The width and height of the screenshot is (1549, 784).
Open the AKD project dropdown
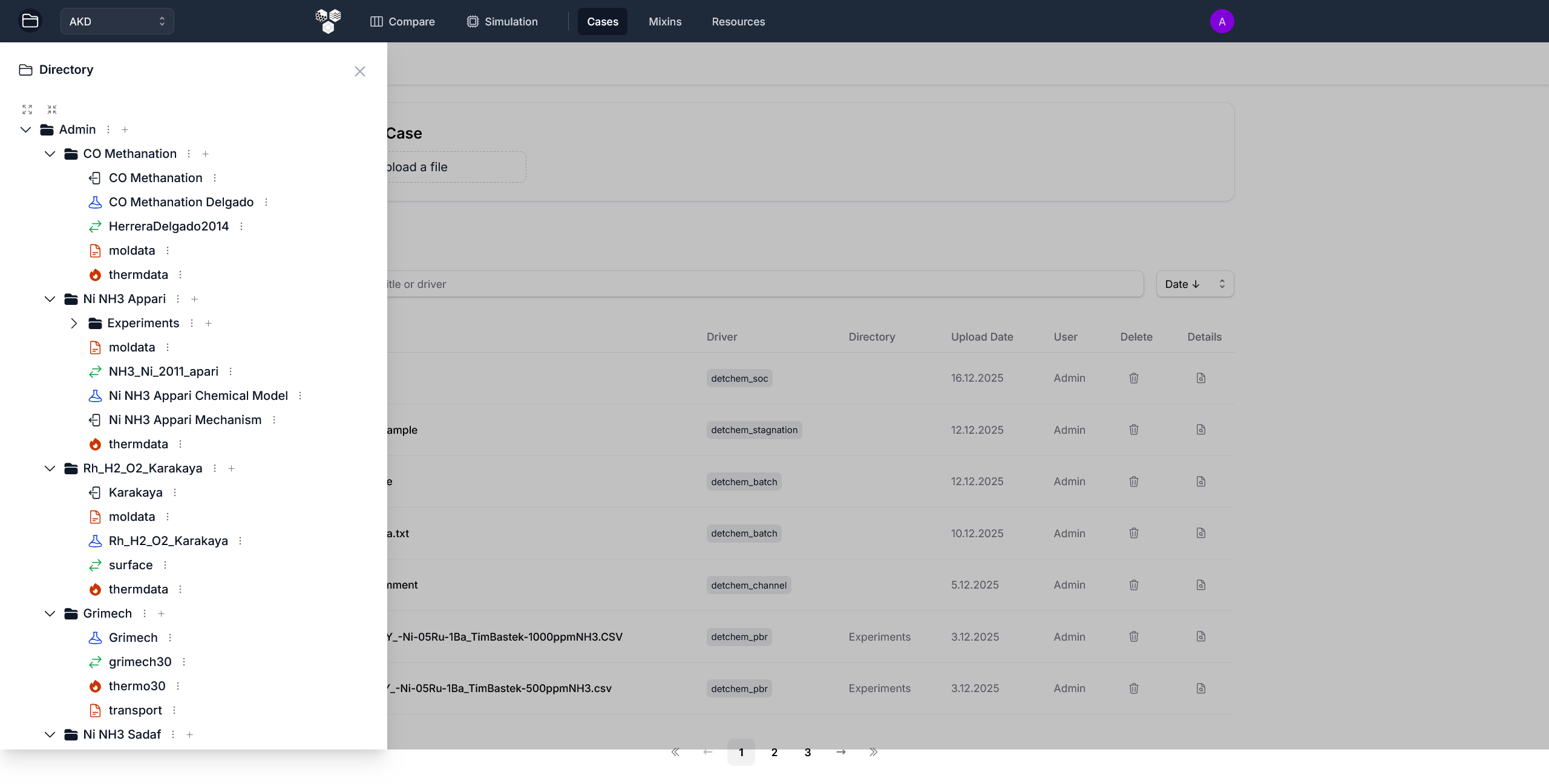[117, 21]
